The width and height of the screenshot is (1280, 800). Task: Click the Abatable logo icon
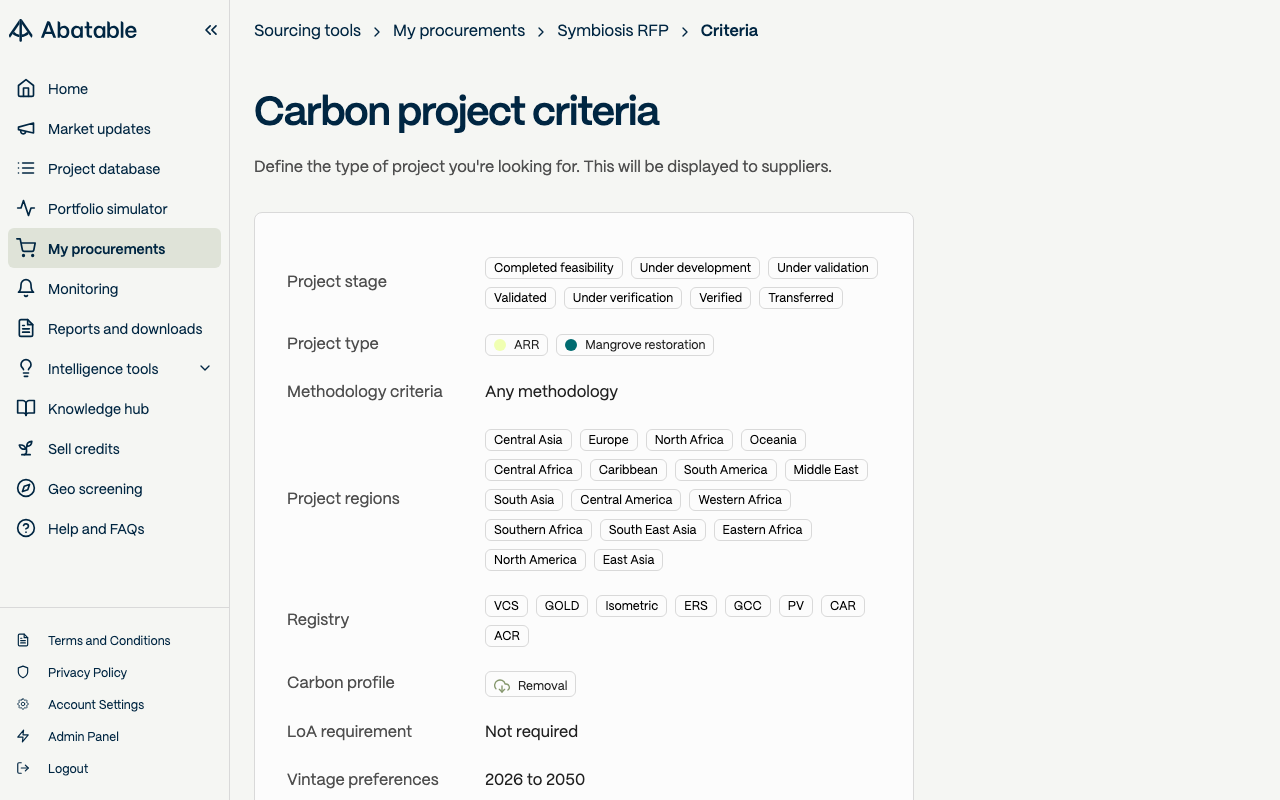[x=21, y=30]
